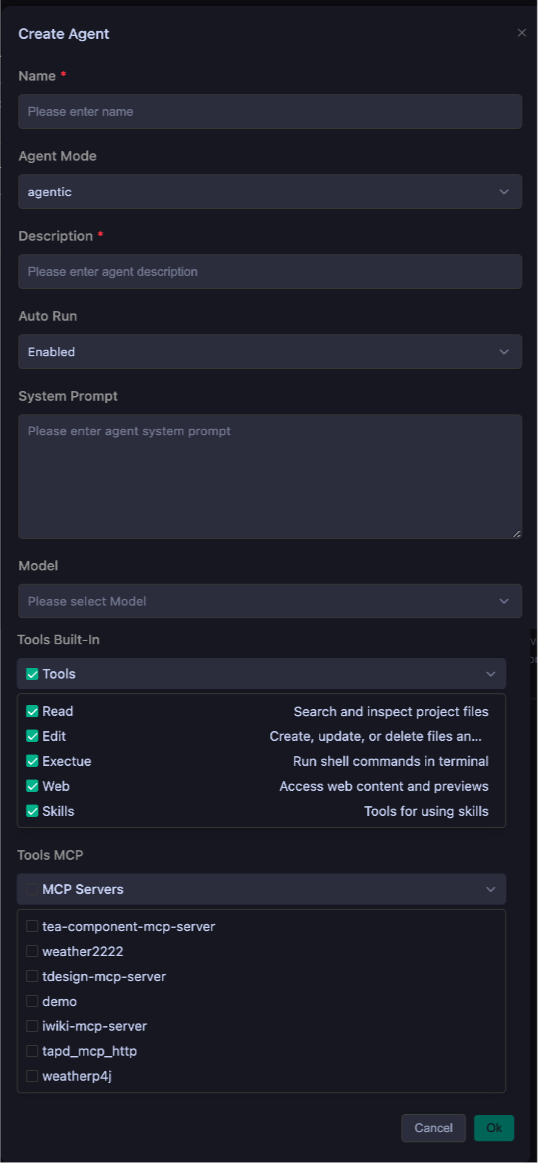The width and height of the screenshot is (538, 1163).
Task: Click 'Run shell commands in terminal' text
Action: 391,761
